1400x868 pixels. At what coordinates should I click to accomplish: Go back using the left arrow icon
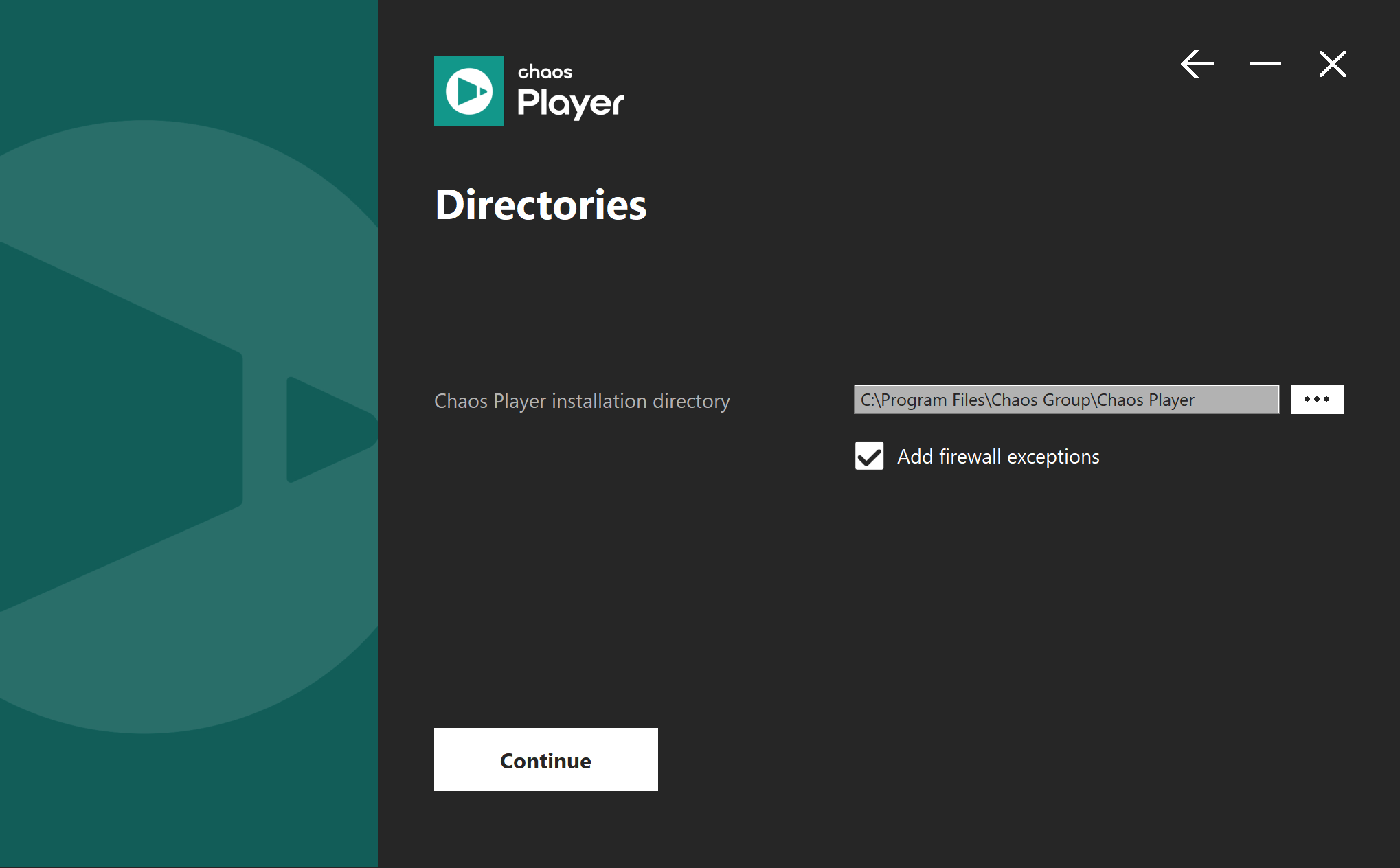pyautogui.click(x=1197, y=64)
